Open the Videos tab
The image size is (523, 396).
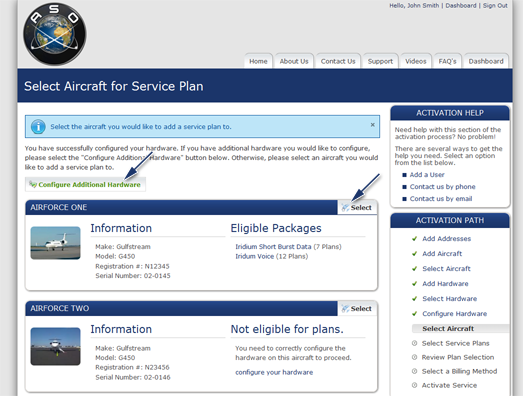[x=416, y=61]
